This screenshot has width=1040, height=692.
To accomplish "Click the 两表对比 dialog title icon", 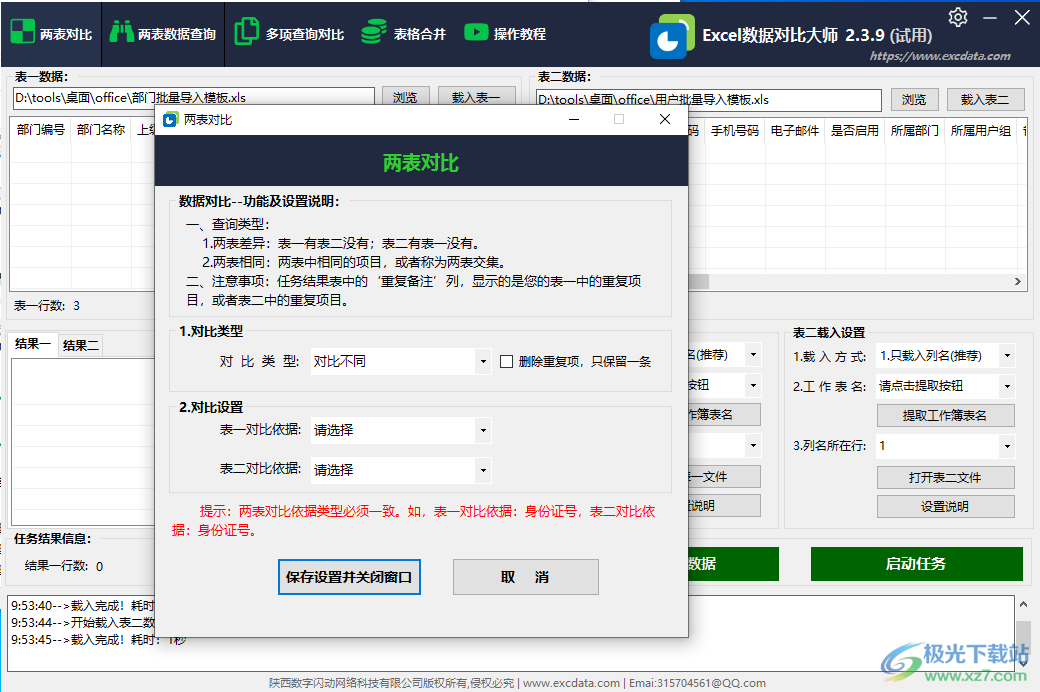I will 170,119.
